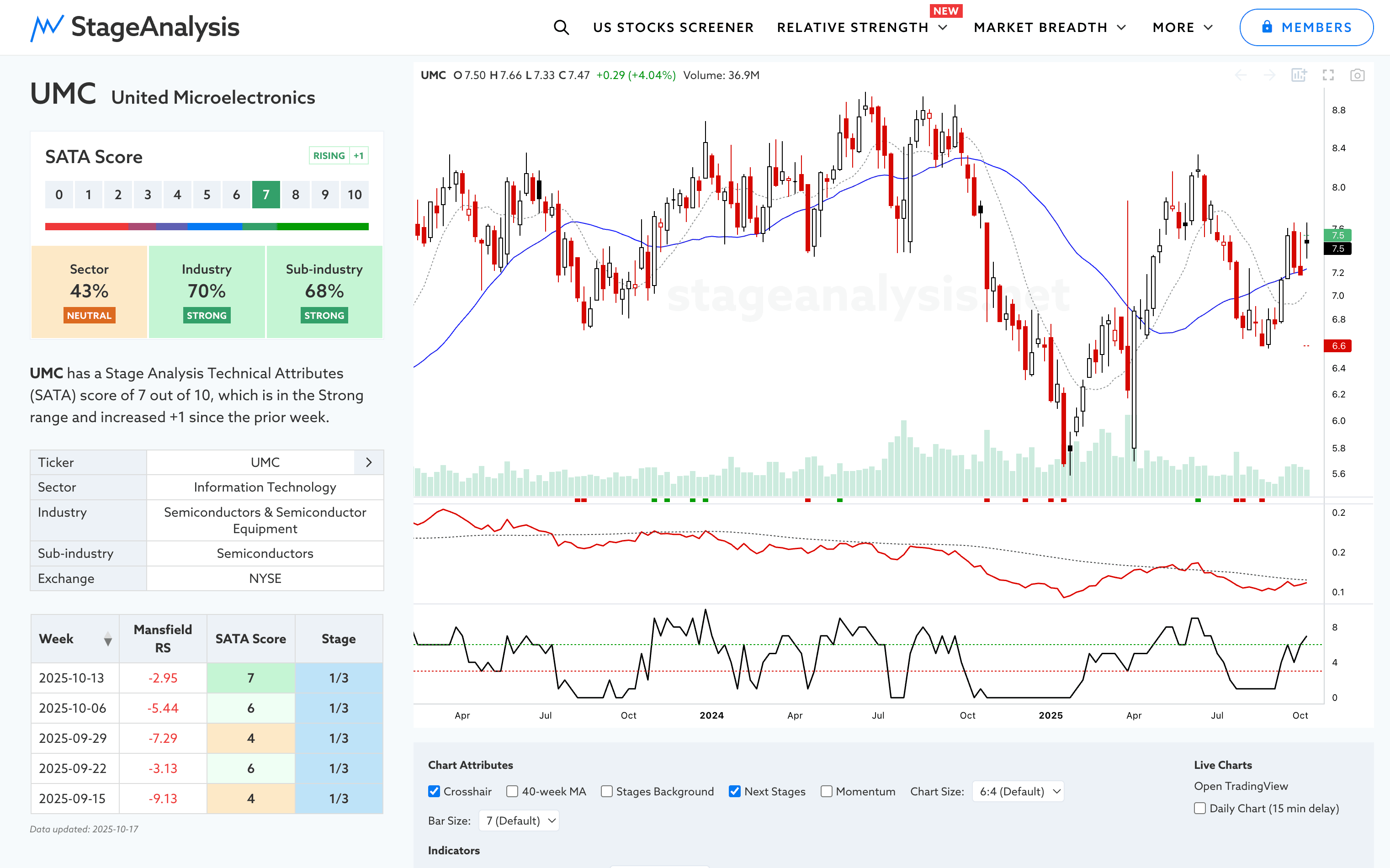The image size is (1390, 868).
Task: Disable the Crosshair checkbox
Action: tap(434, 792)
